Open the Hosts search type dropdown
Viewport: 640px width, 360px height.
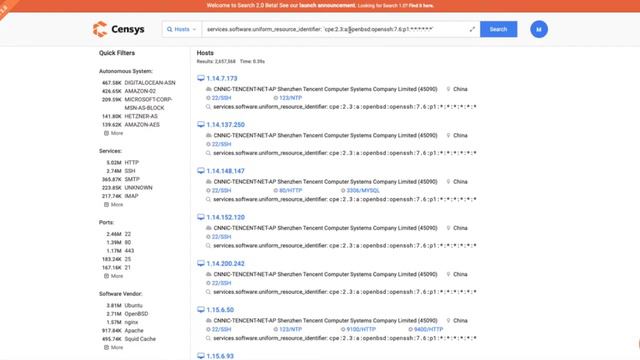tap(182, 29)
